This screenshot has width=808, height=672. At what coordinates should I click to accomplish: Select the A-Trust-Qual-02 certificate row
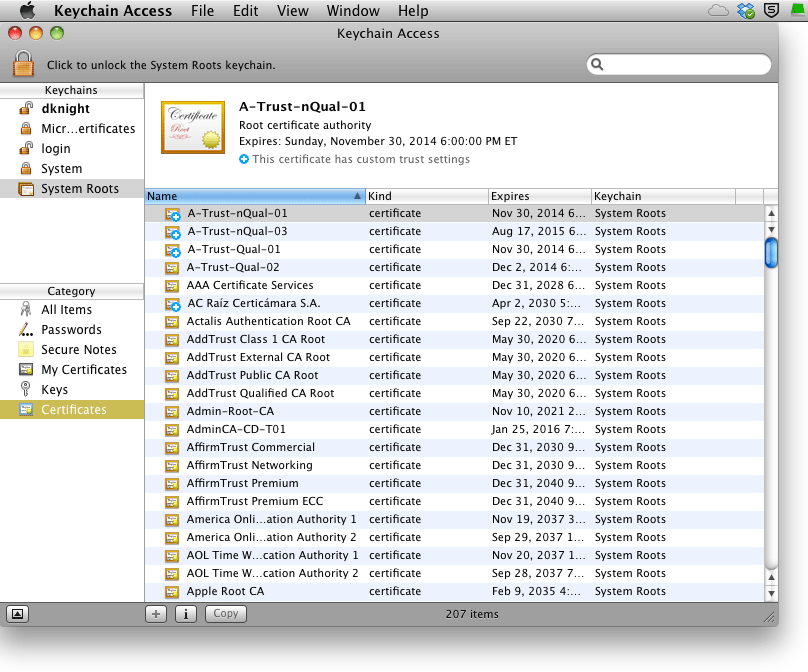pyautogui.click(x=454, y=267)
